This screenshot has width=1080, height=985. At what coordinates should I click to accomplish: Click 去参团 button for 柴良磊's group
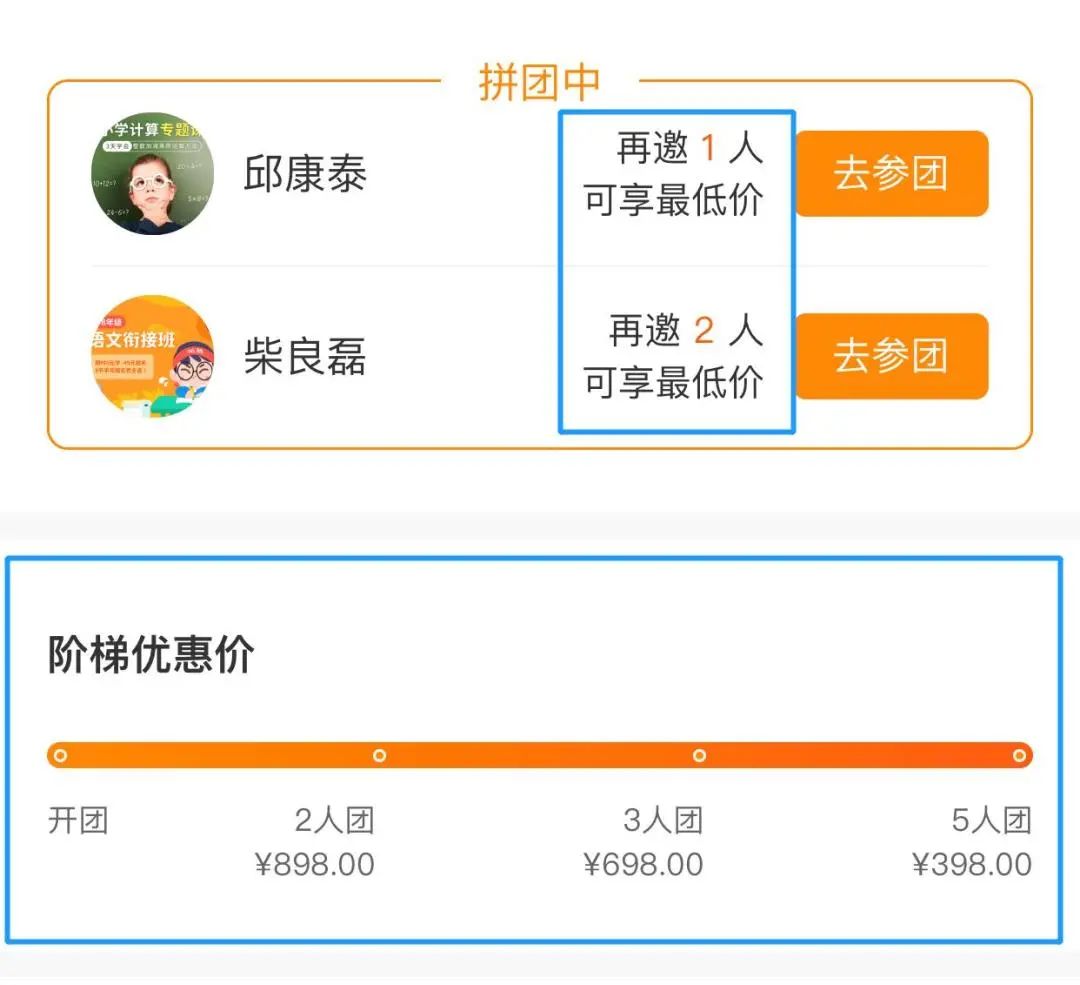pyautogui.click(x=891, y=356)
